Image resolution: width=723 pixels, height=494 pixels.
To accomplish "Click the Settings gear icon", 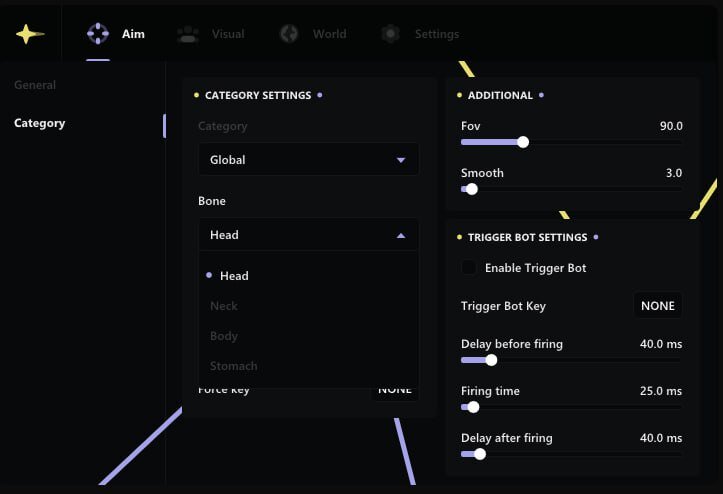I will (x=390, y=34).
